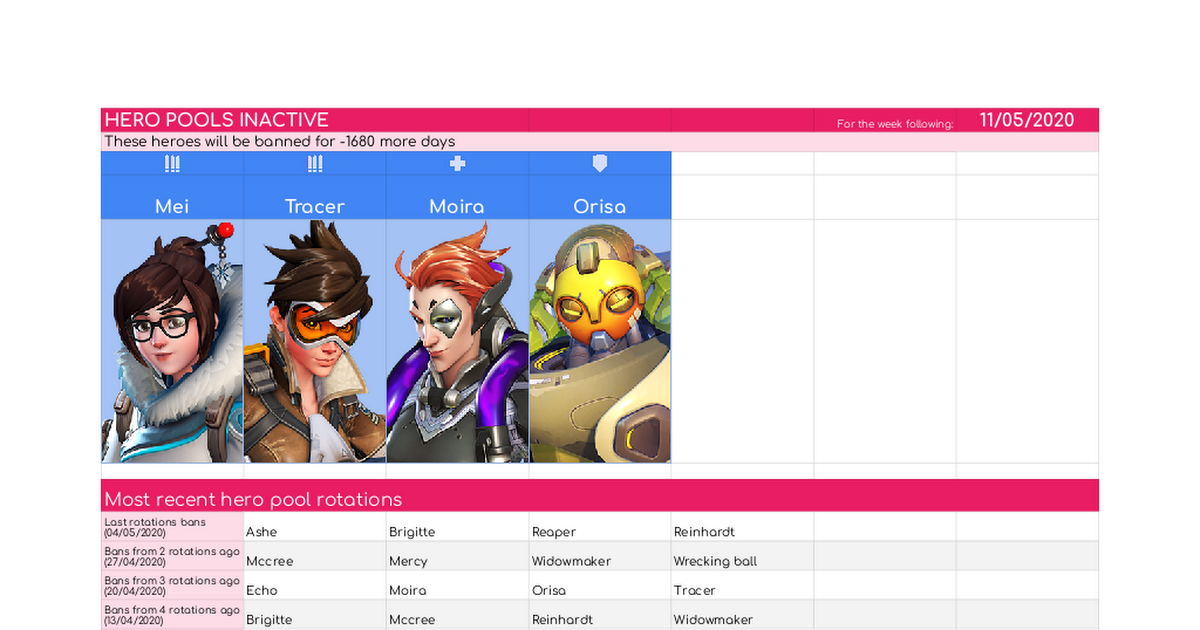This screenshot has width=1200, height=630.
Task: Click the Tracer name header cell
Action: point(315,198)
